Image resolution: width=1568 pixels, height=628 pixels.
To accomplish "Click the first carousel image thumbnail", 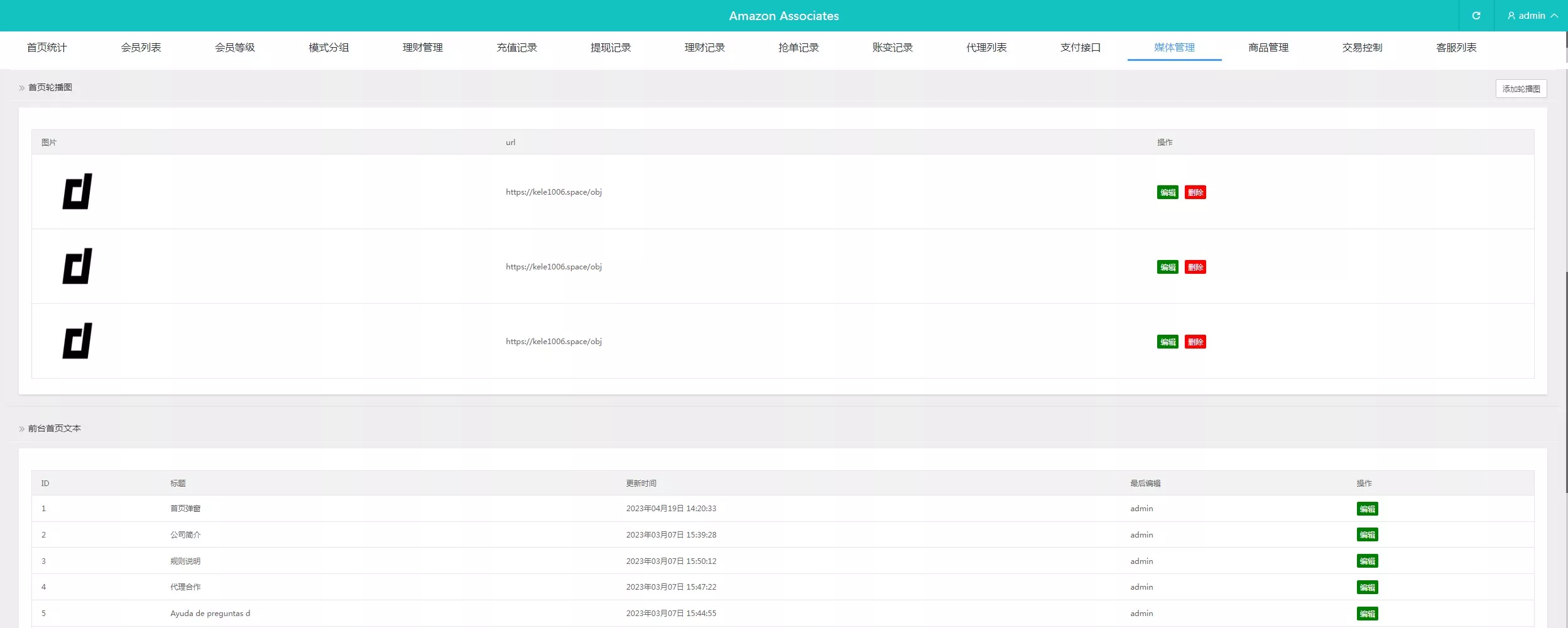I will 77,192.
